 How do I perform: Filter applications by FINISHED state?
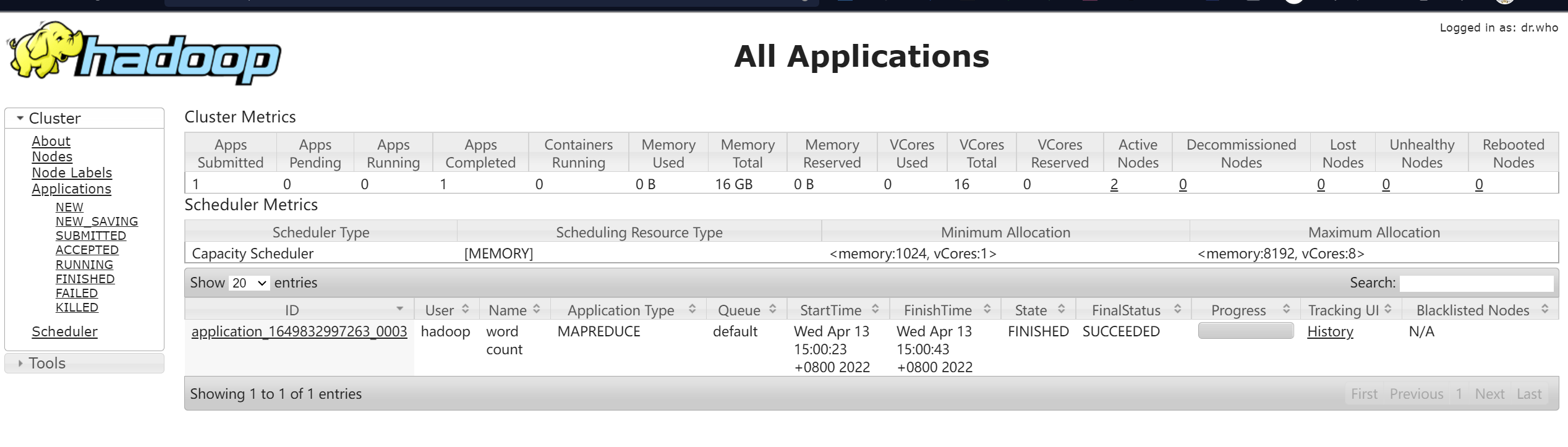click(x=85, y=279)
